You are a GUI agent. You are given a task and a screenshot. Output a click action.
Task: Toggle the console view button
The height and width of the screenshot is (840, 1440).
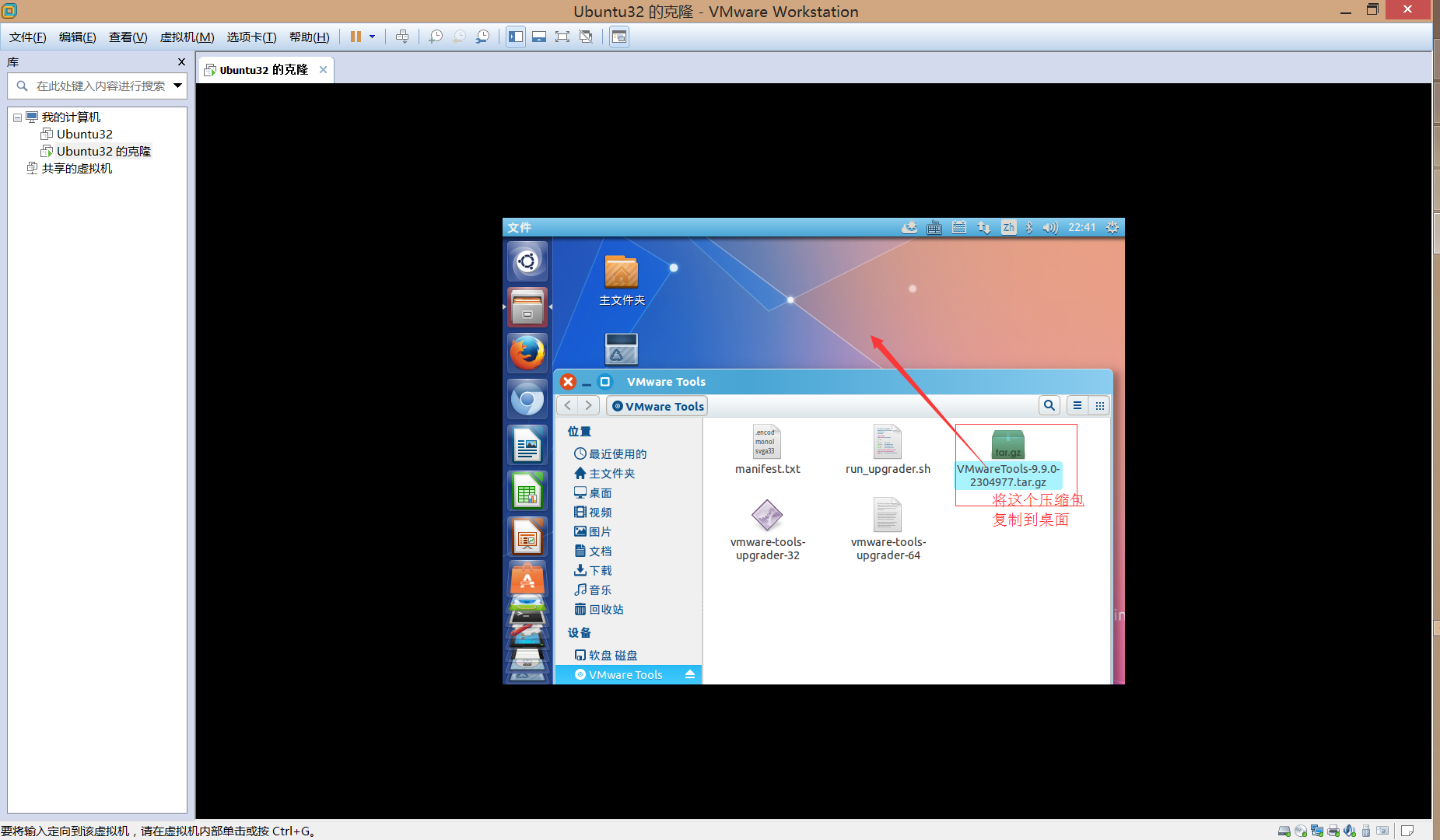pos(619,37)
